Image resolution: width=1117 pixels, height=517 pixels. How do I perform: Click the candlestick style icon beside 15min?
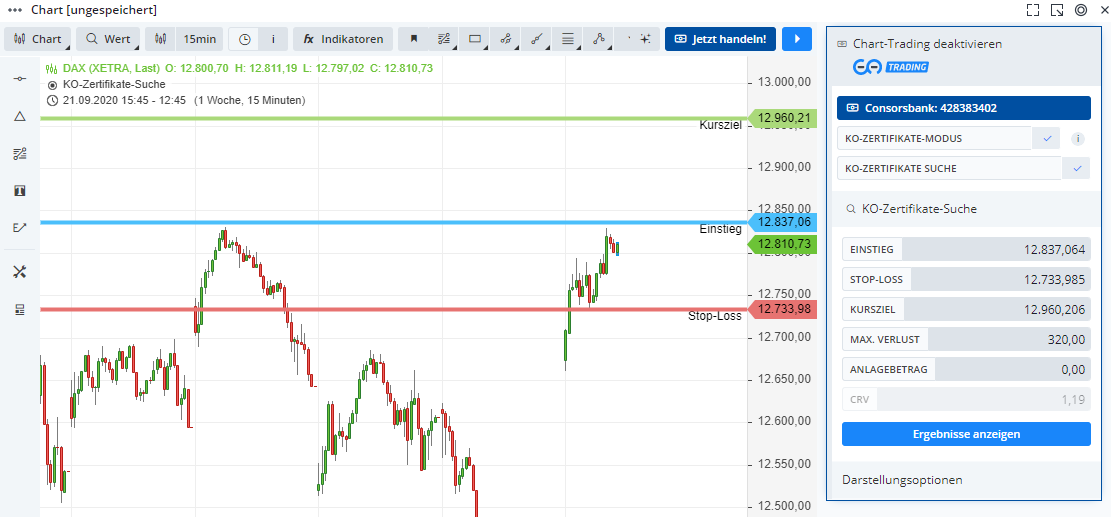160,39
